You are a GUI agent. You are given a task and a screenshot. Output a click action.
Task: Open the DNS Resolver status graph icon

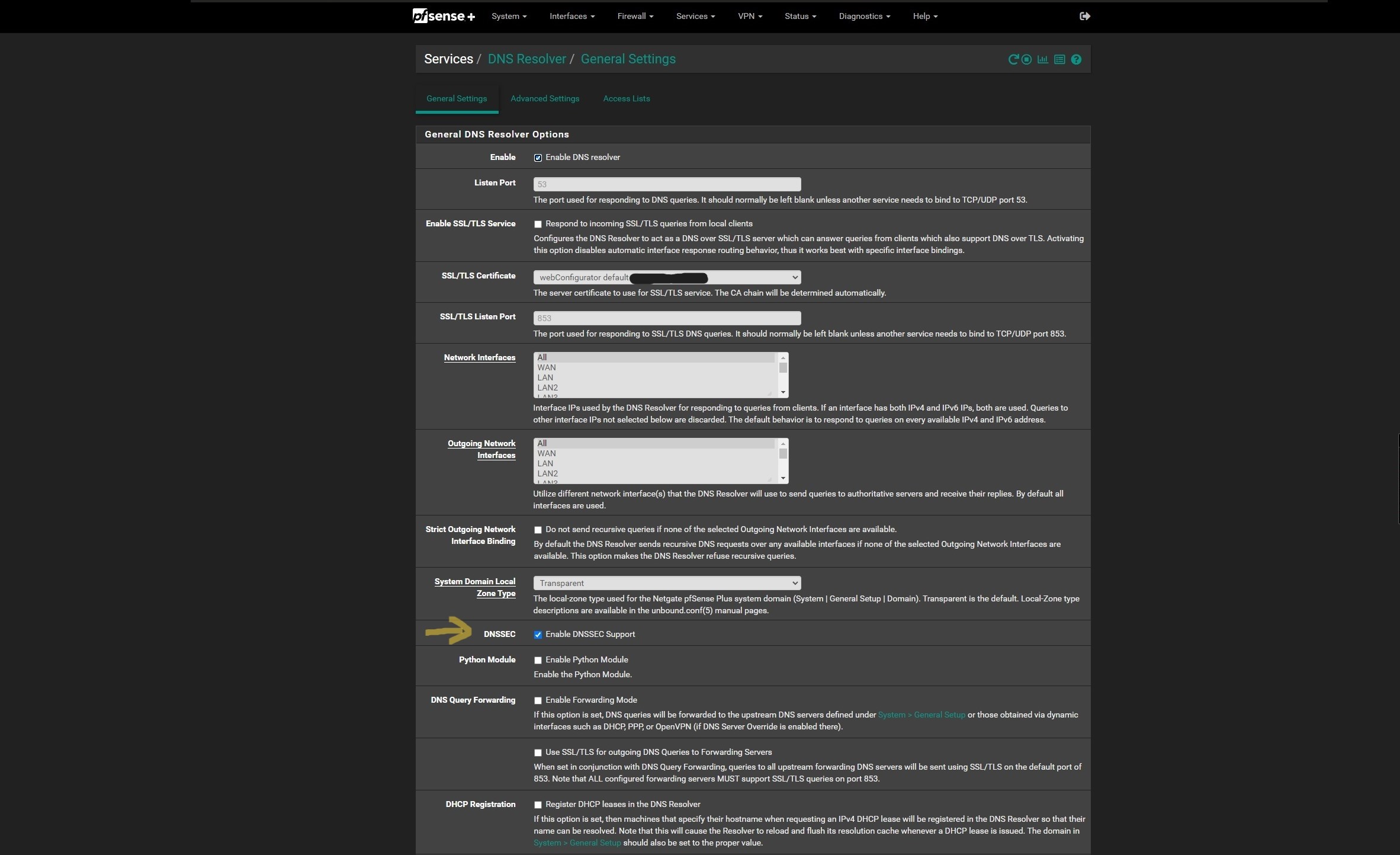(1043, 59)
